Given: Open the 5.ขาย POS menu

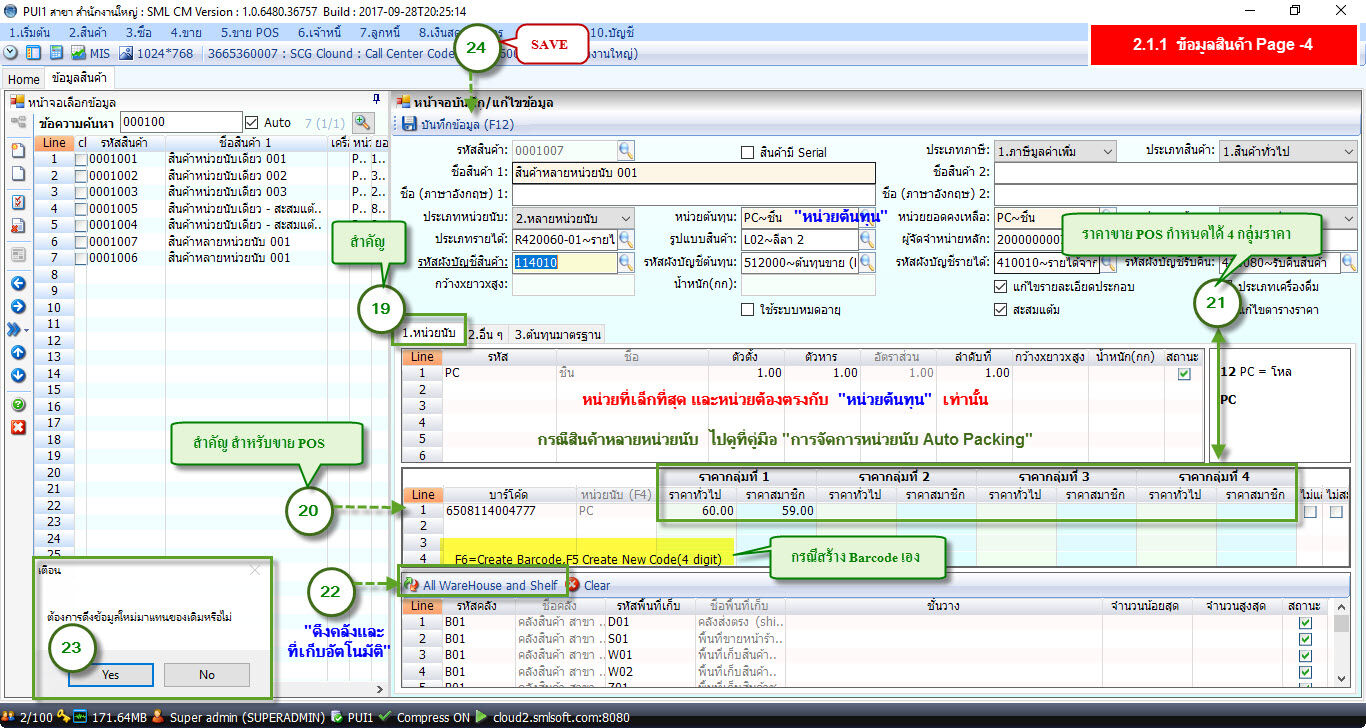Looking at the screenshot, I should pos(250,32).
